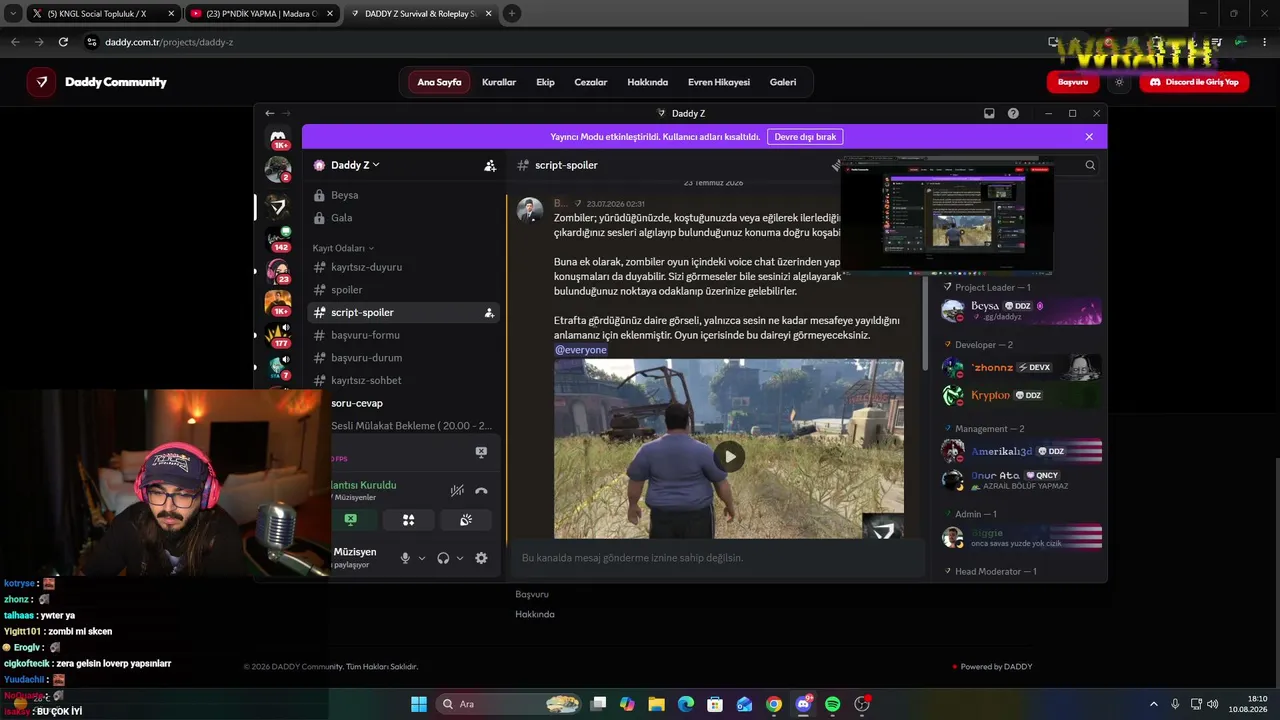Open Windows Start menu
The width and height of the screenshot is (1280, 720).
pyautogui.click(x=419, y=704)
